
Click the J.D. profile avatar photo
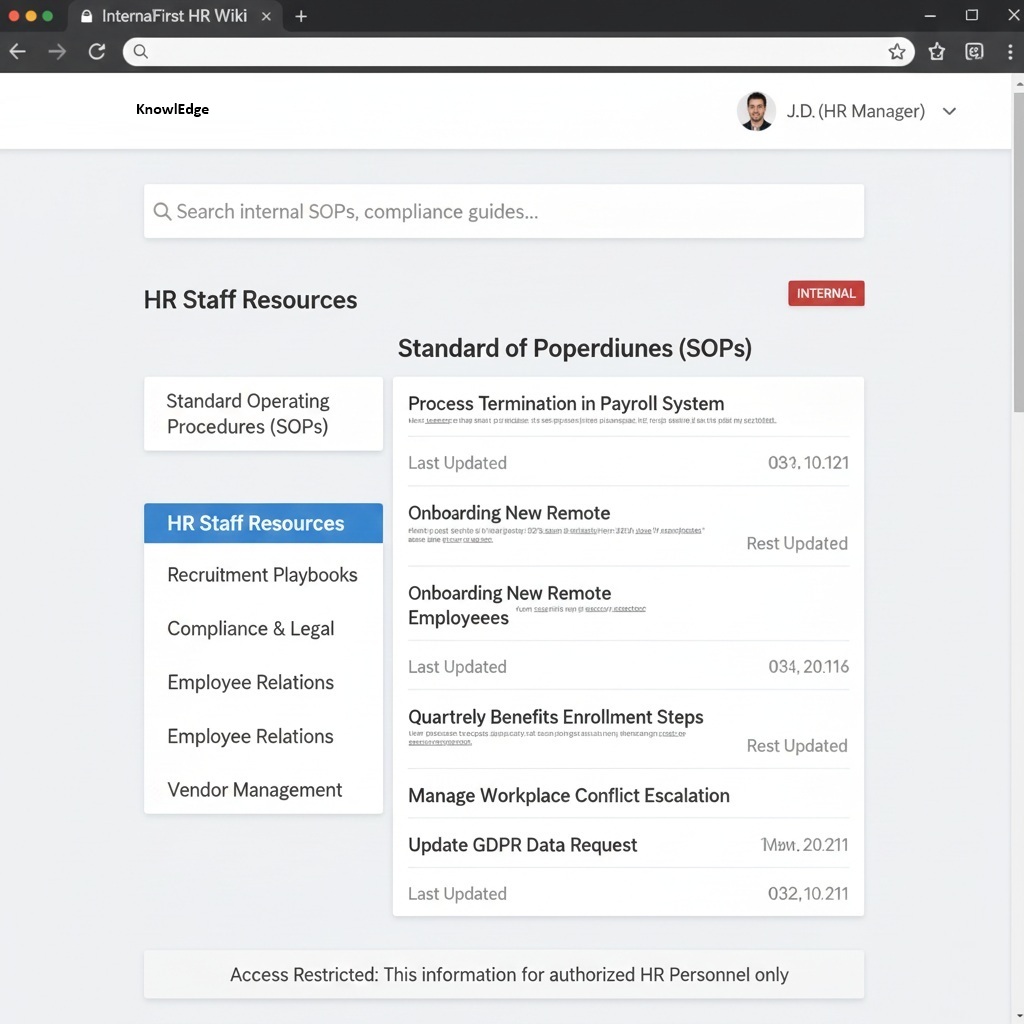[756, 111]
